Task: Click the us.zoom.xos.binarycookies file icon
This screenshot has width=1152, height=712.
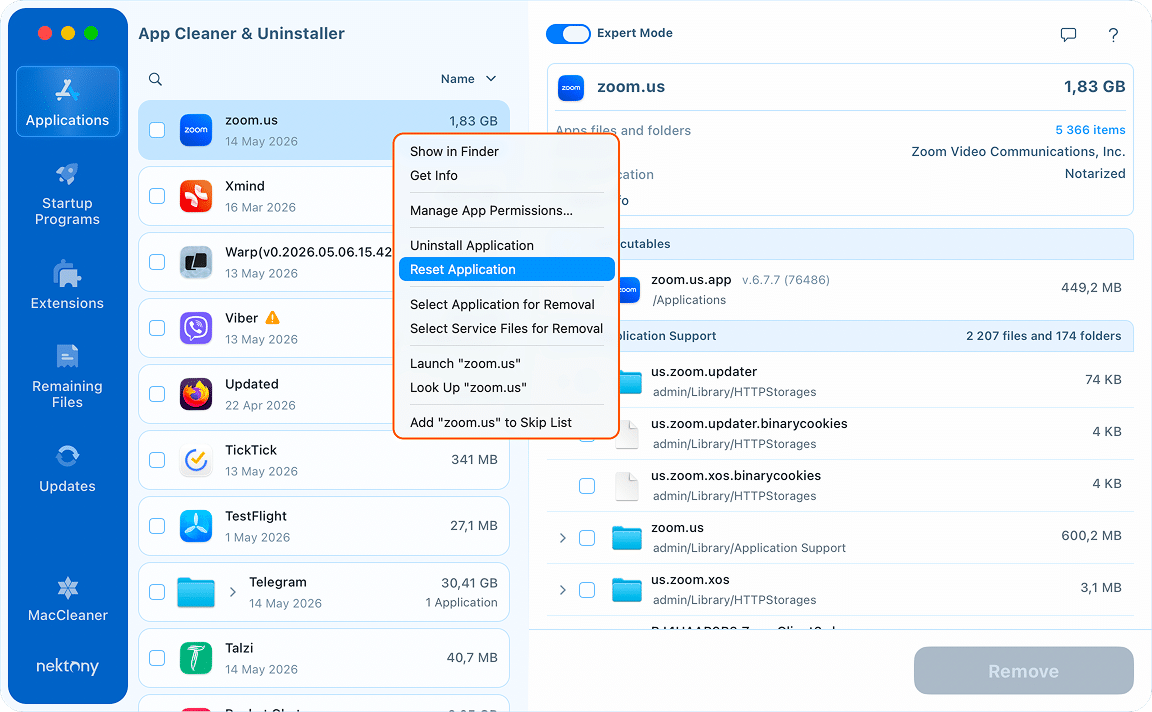Action: [x=627, y=486]
